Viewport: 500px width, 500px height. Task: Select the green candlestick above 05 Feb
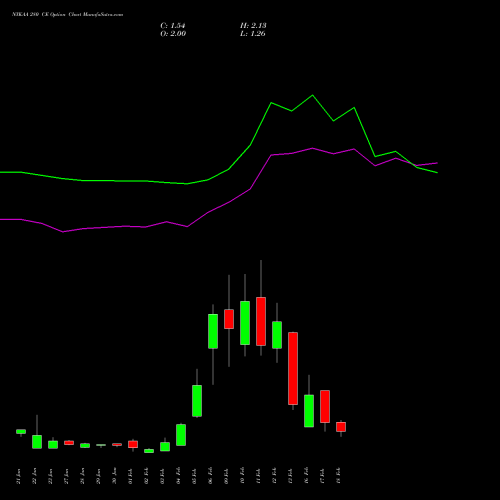pyautogui.click(x=197, y=401)
